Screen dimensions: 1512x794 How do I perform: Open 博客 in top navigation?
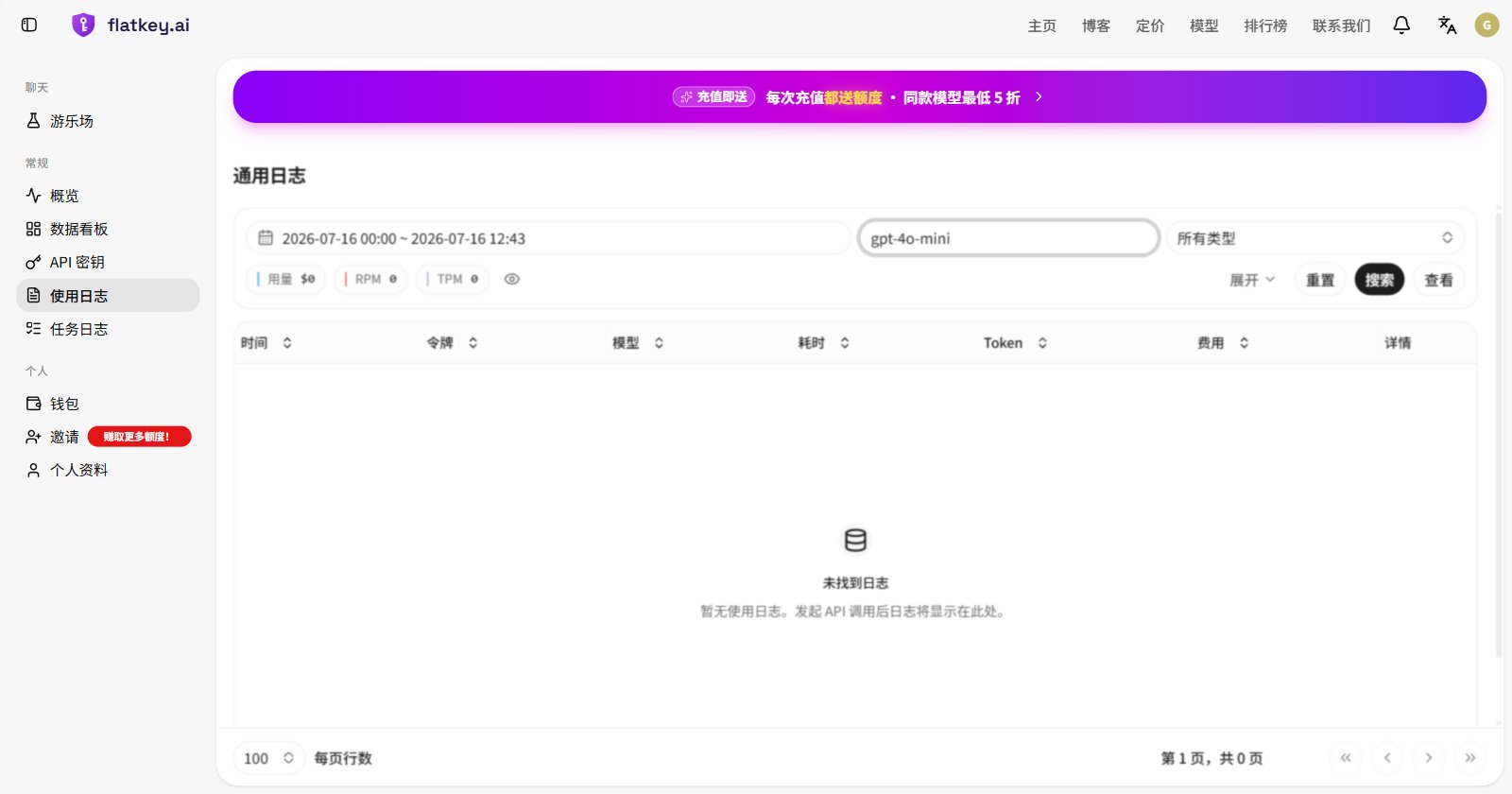click(1096, 26)
